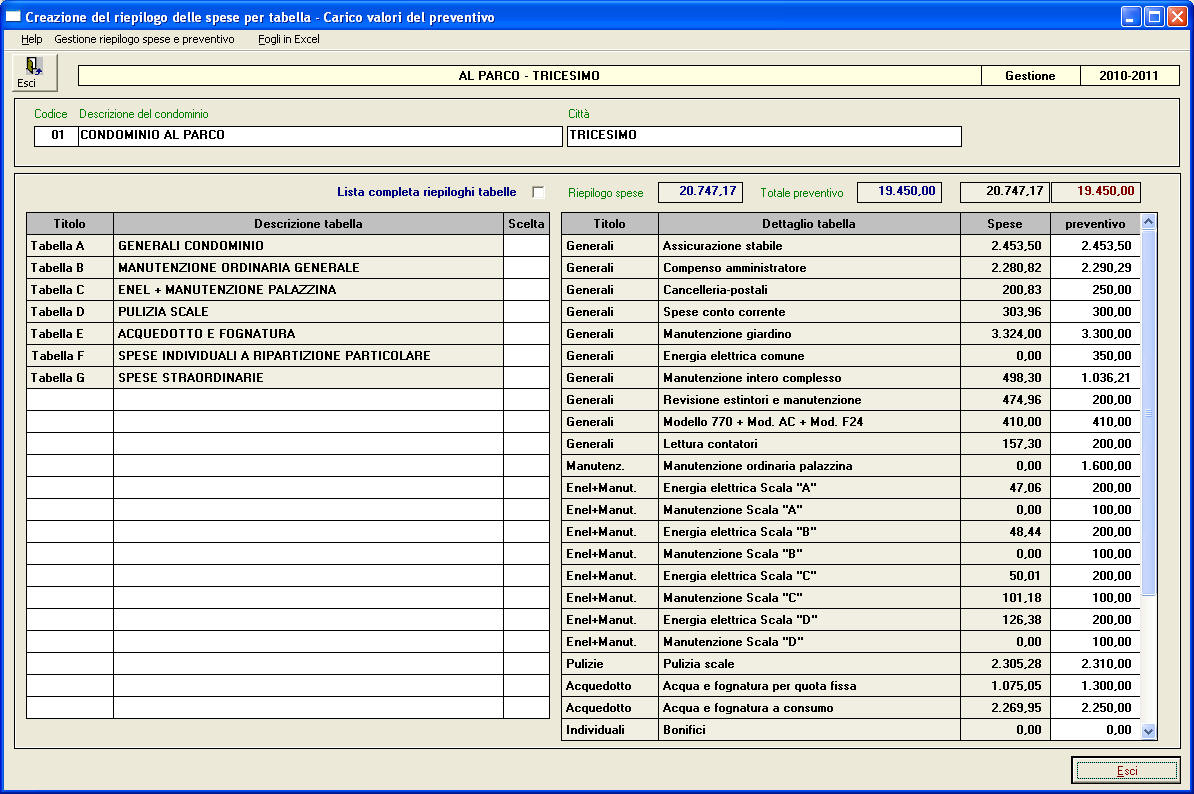Click the Città field TRICESIMO

[x=764, y=136]
